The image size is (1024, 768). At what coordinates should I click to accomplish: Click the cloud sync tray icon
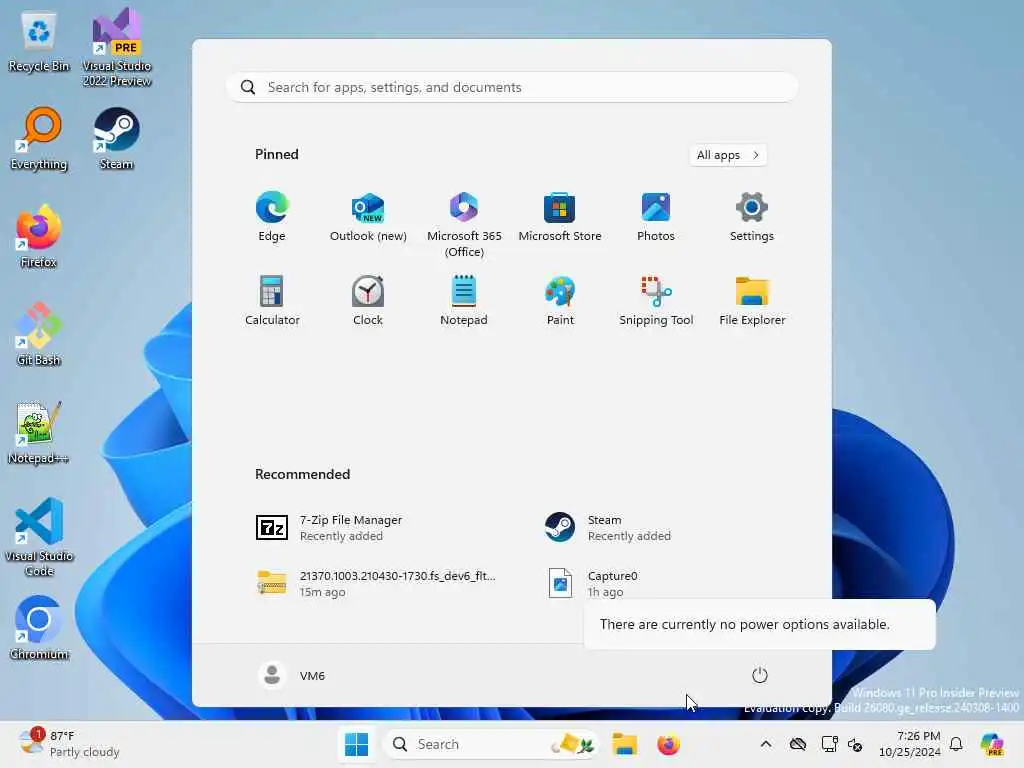797,744
